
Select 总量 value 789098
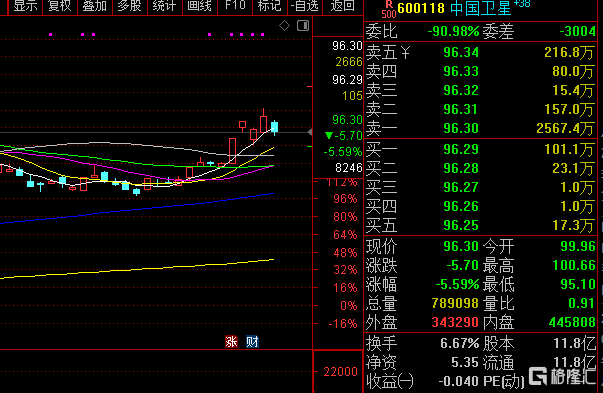455,303
